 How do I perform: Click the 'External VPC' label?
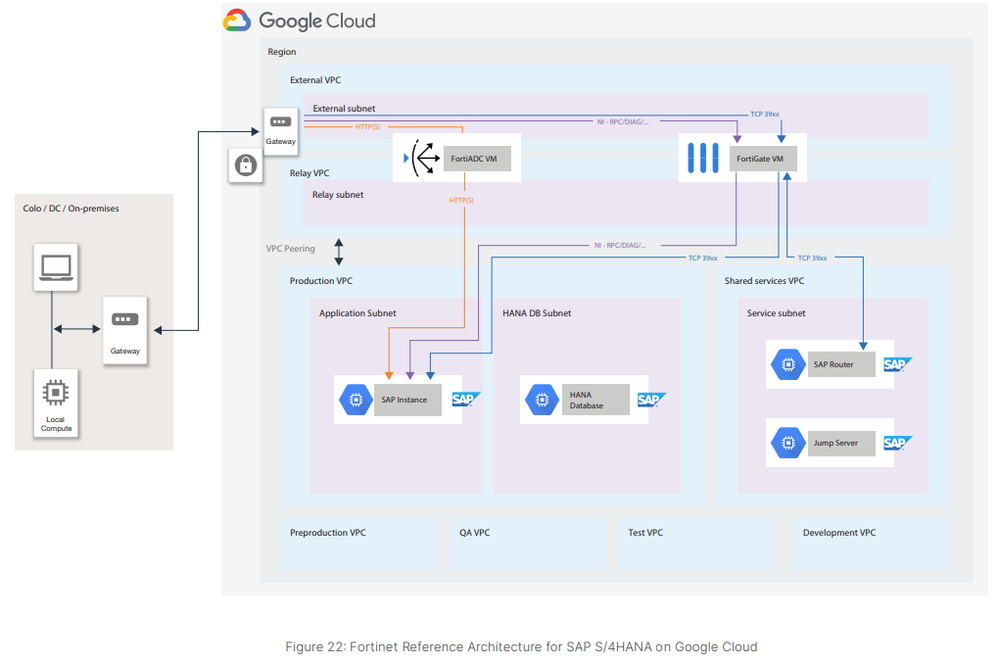point(315,80)
